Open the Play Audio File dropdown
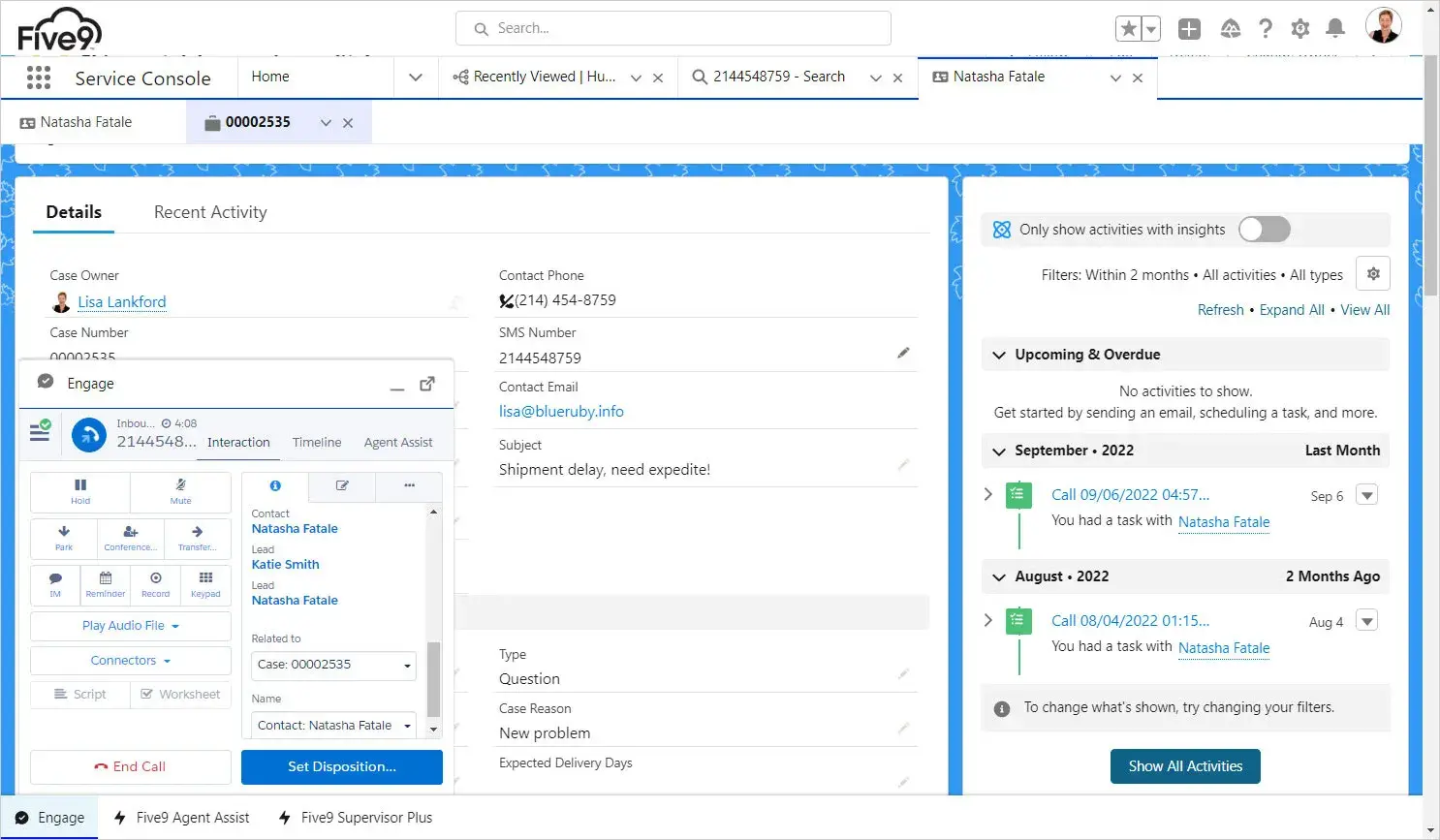Screen dimensions: 1440x840 click(x=130, y=626)
